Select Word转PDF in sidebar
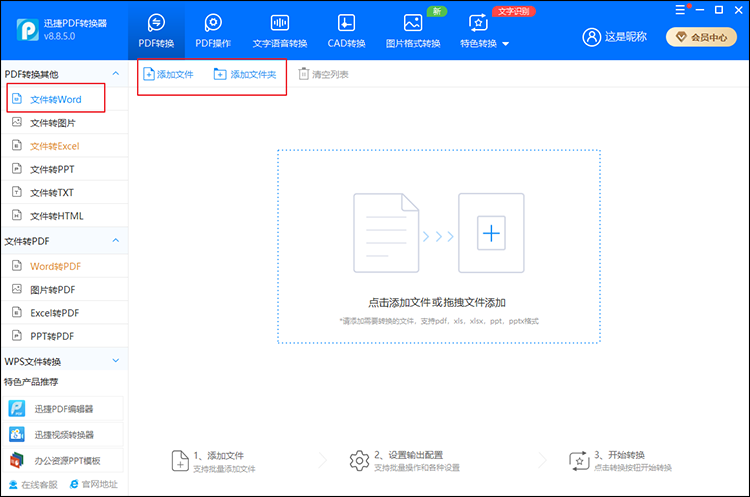750x497 pixels. 65,266
